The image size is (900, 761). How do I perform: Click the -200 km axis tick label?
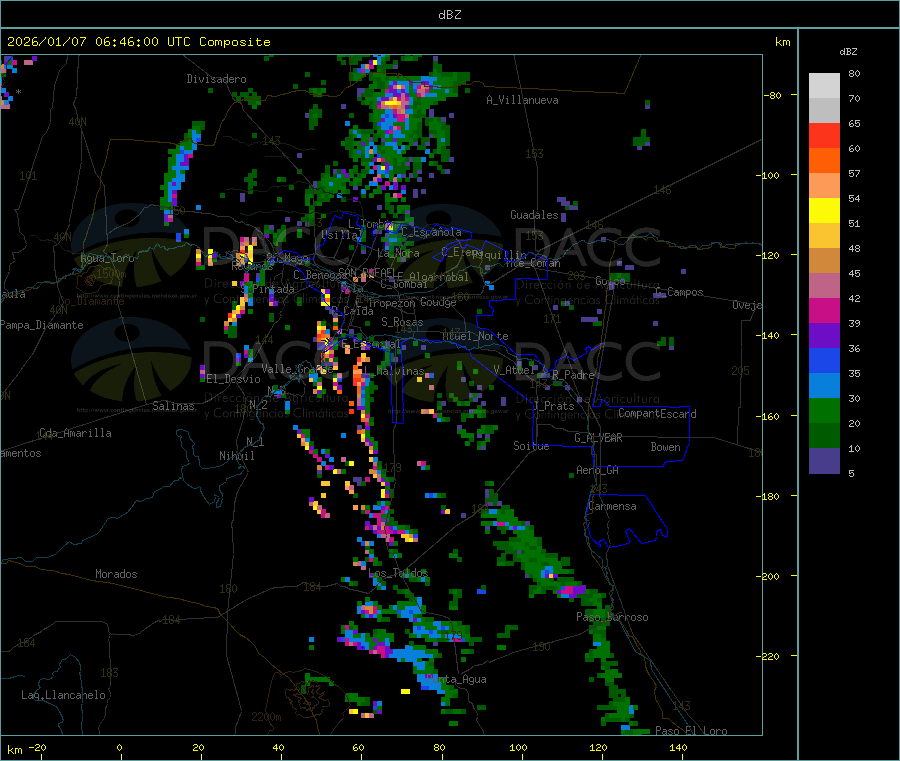pos(768,576)
